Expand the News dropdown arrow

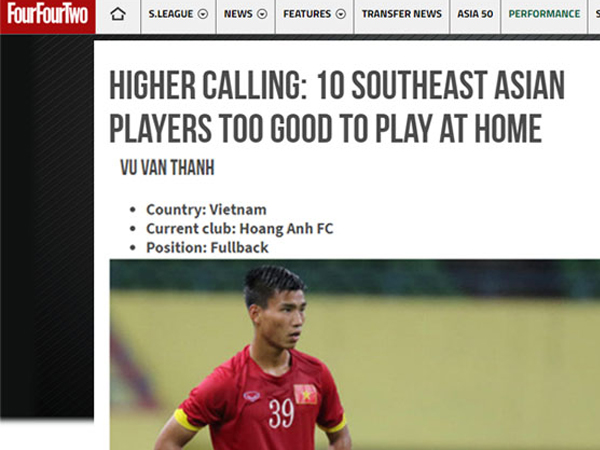(262, 14)
